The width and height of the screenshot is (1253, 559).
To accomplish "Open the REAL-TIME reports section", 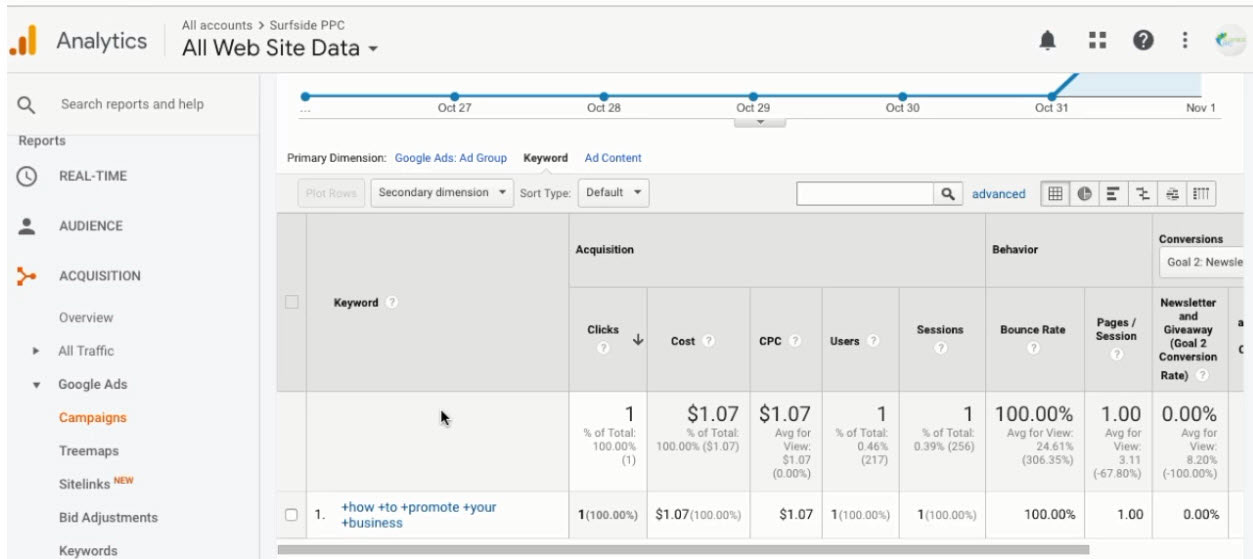I will tap(93, 176).
